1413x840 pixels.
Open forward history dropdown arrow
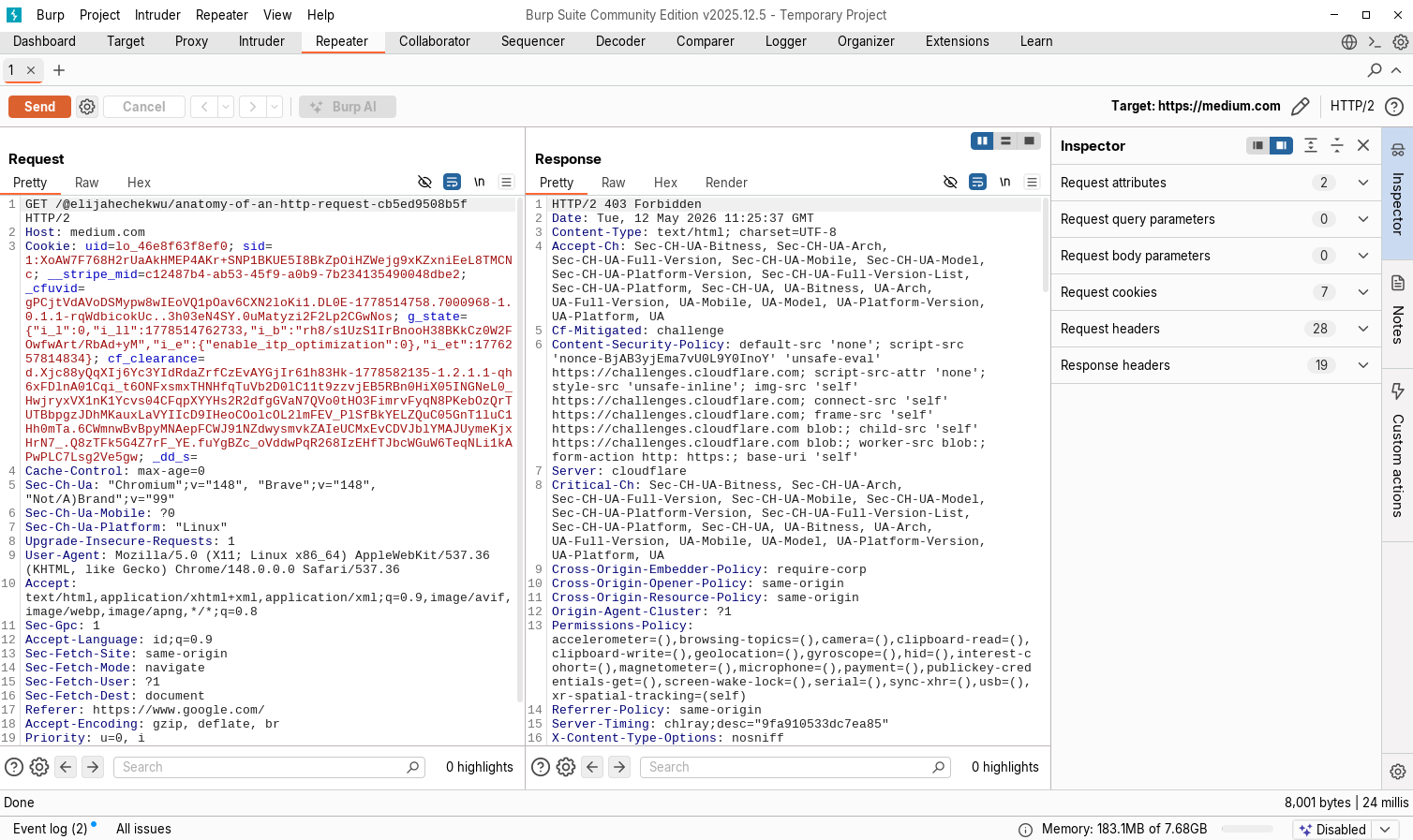pyautogui.click(x=275, y=107)
